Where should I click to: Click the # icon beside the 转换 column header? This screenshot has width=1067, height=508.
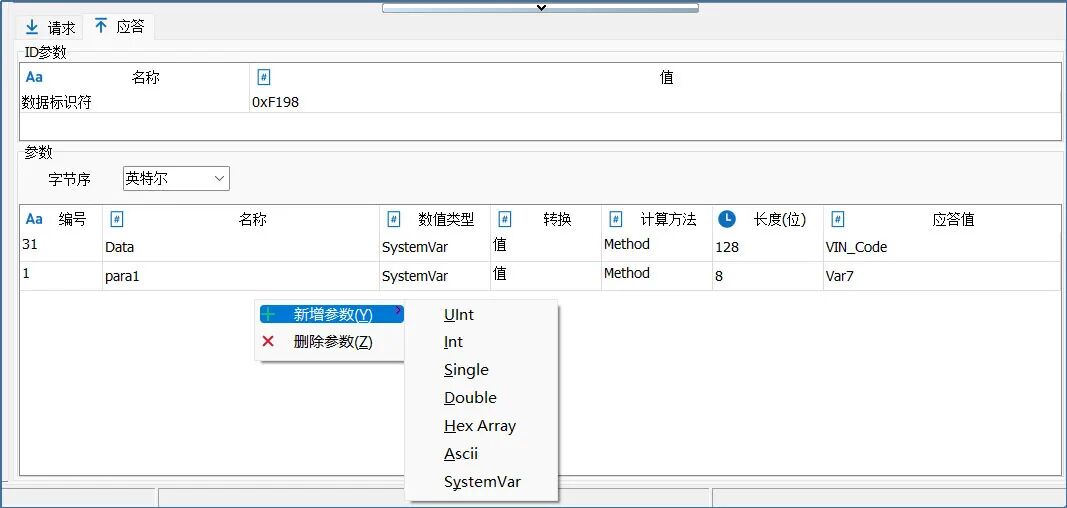tap(504, 219)
